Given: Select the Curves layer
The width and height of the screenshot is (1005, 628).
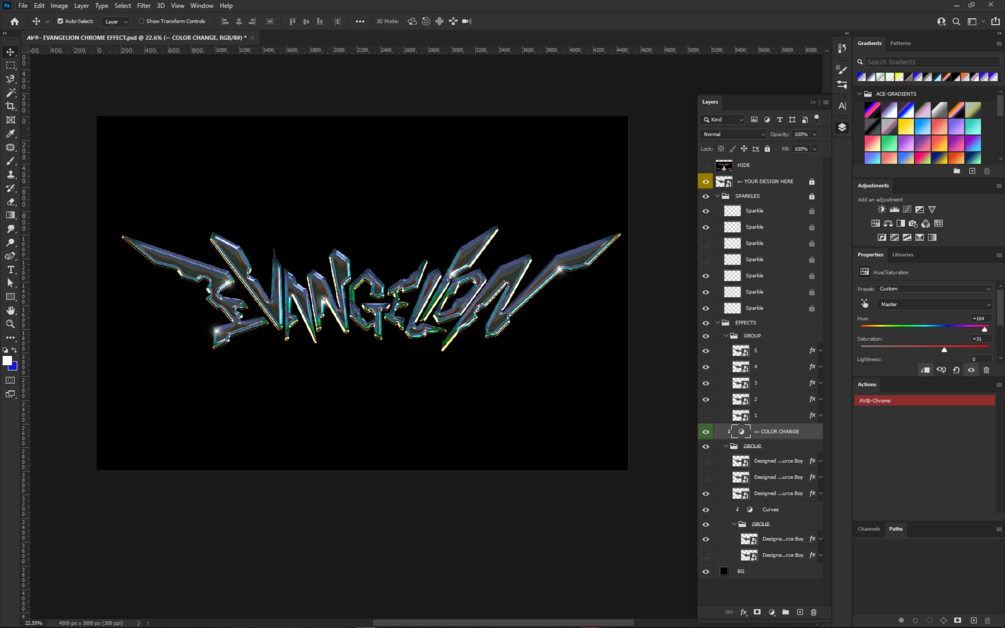Looking at the screenshot, I should pos(770,509).
